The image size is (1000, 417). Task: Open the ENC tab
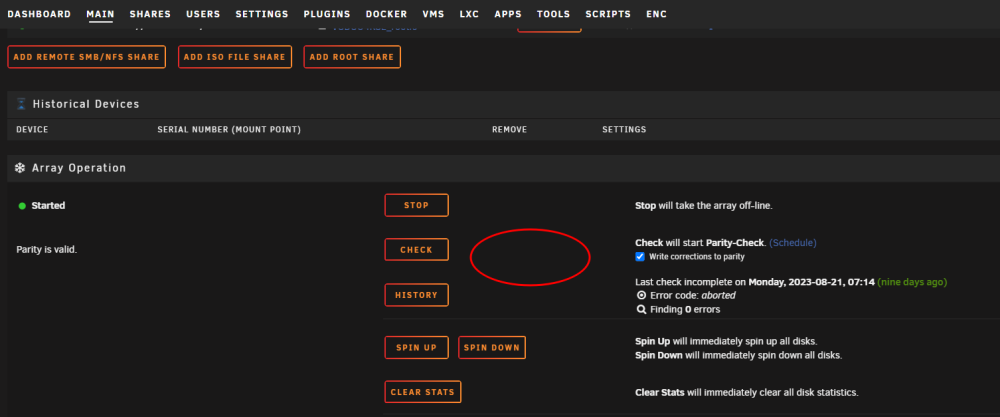click(656, 14)
